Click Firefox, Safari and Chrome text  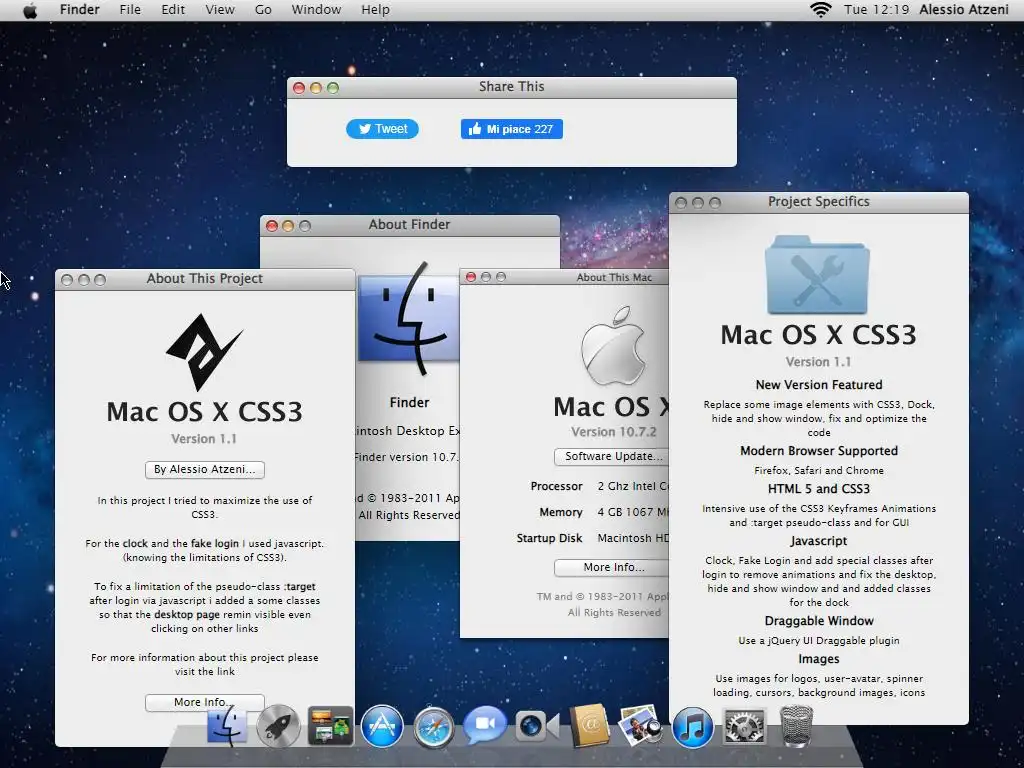click(x=819, y=471)
